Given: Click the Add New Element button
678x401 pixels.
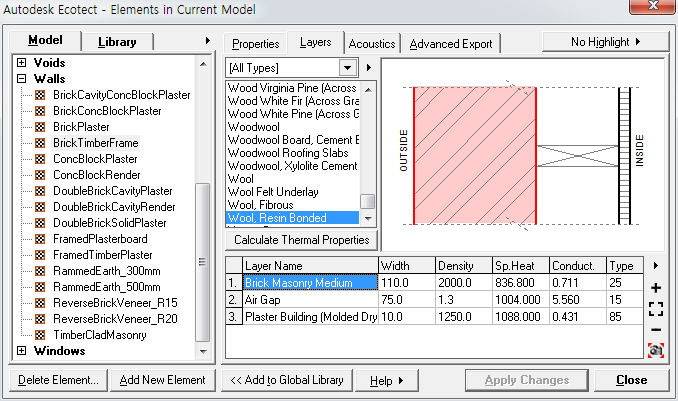Looking at the screenshot, I should 161,380.
